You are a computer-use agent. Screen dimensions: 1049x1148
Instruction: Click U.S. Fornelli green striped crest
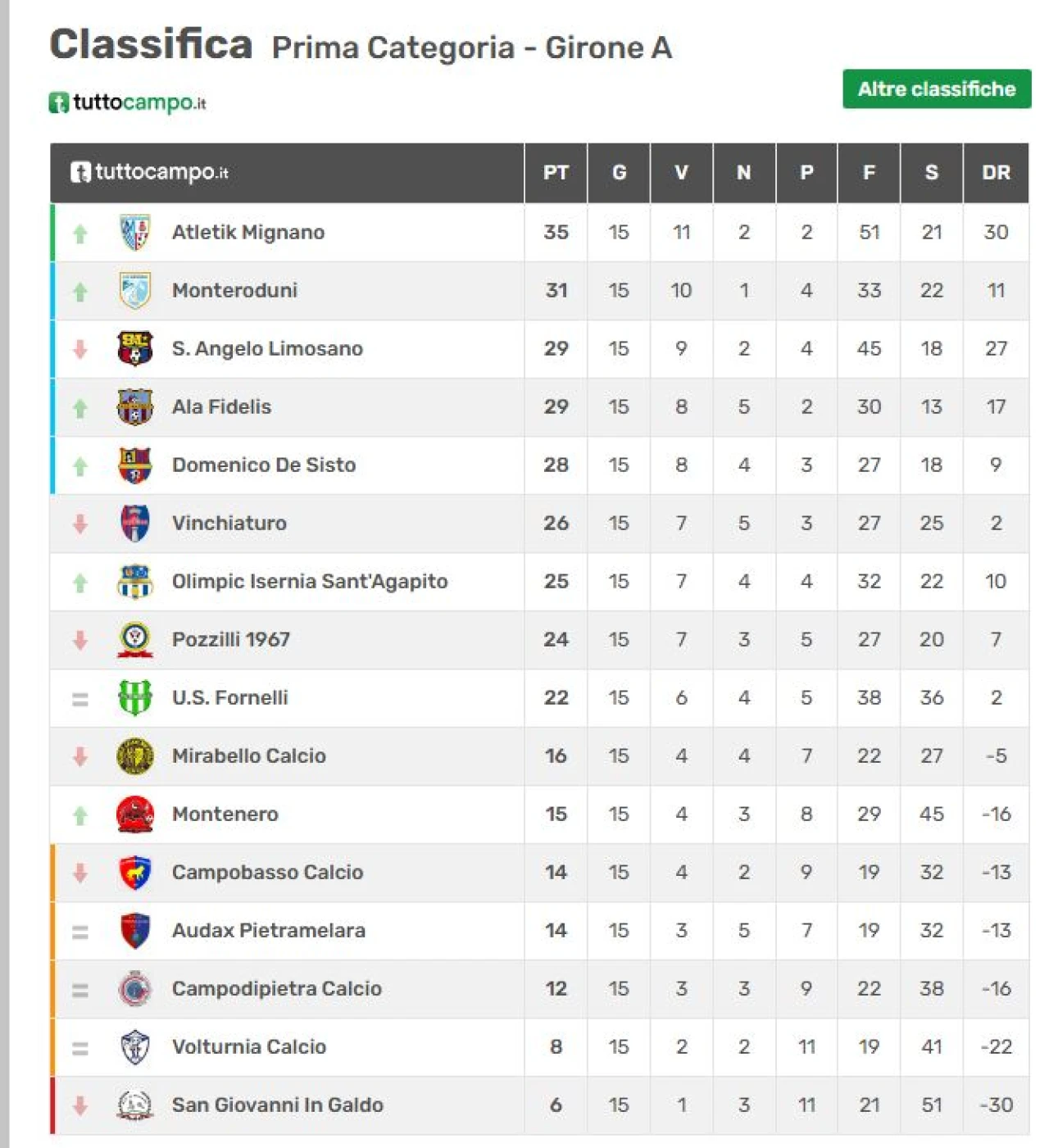[x=135, y=698]
